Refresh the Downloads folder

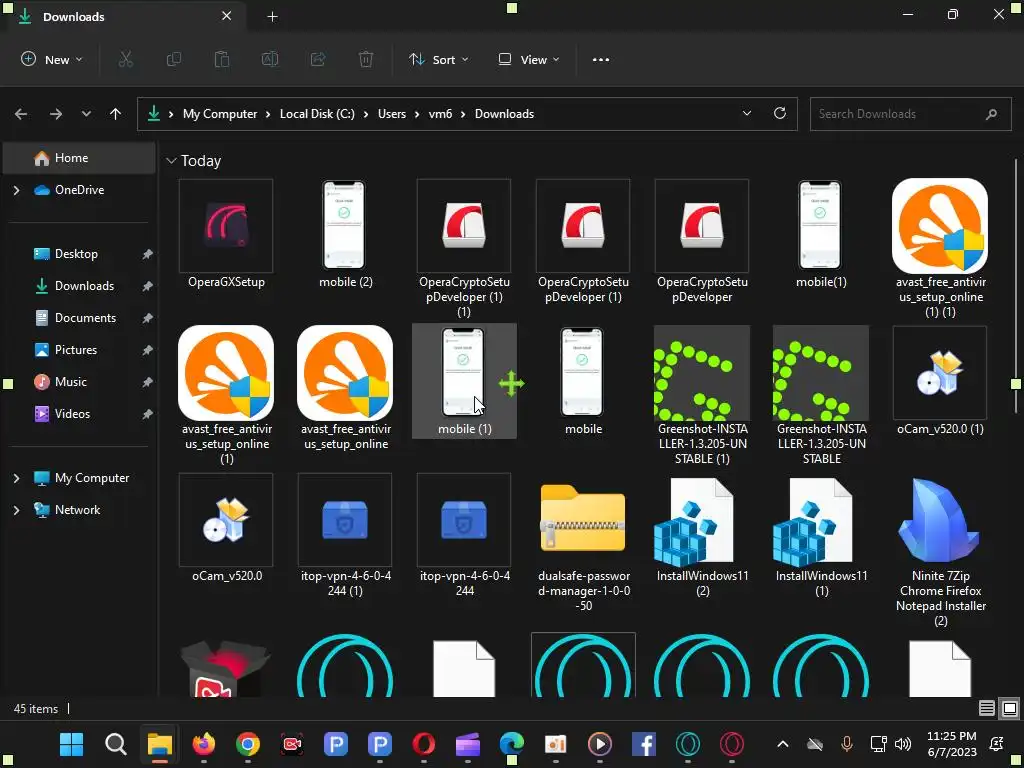click(780, 114)
